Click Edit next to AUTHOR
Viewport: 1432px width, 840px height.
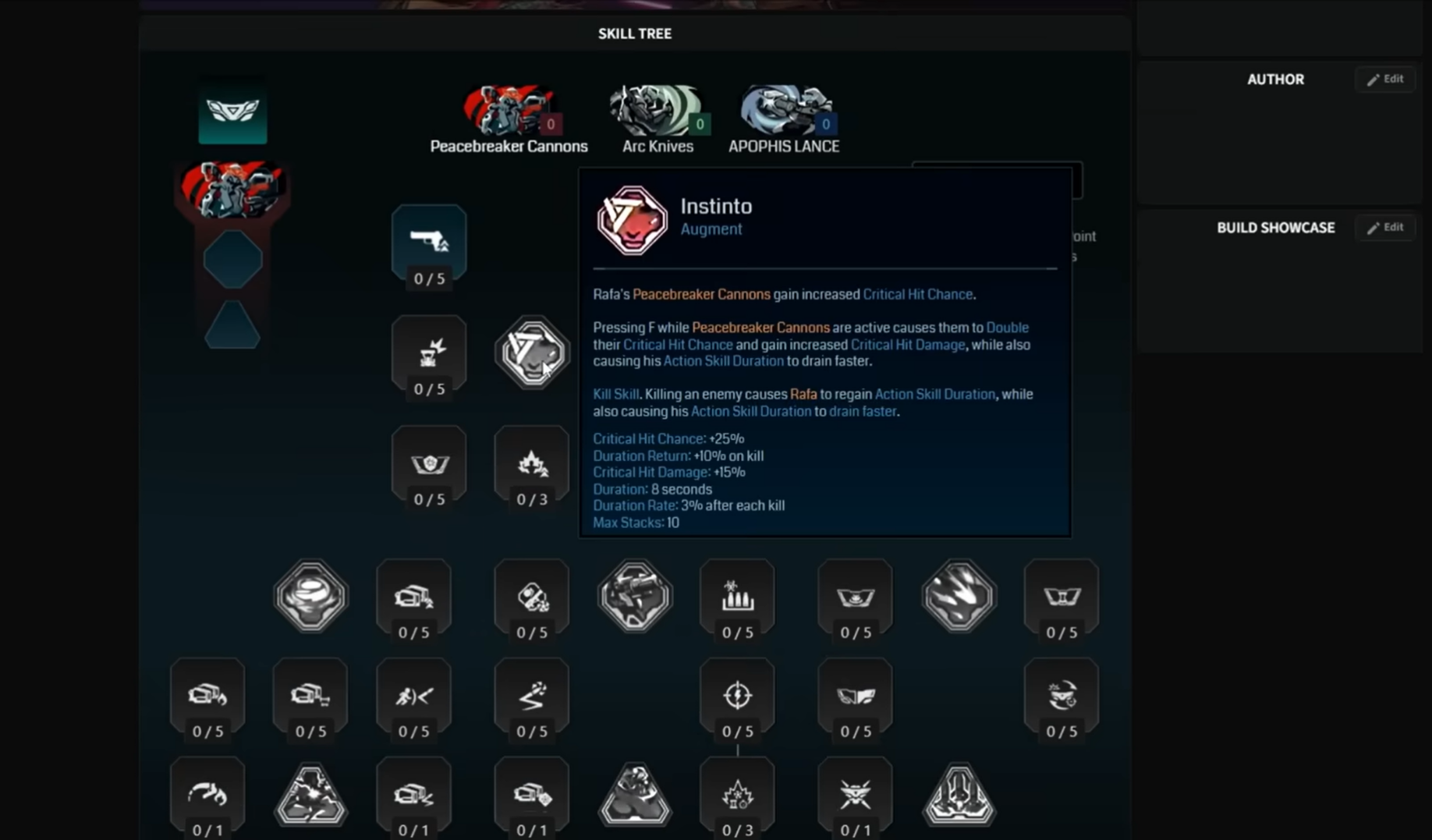coord(1385,79)
